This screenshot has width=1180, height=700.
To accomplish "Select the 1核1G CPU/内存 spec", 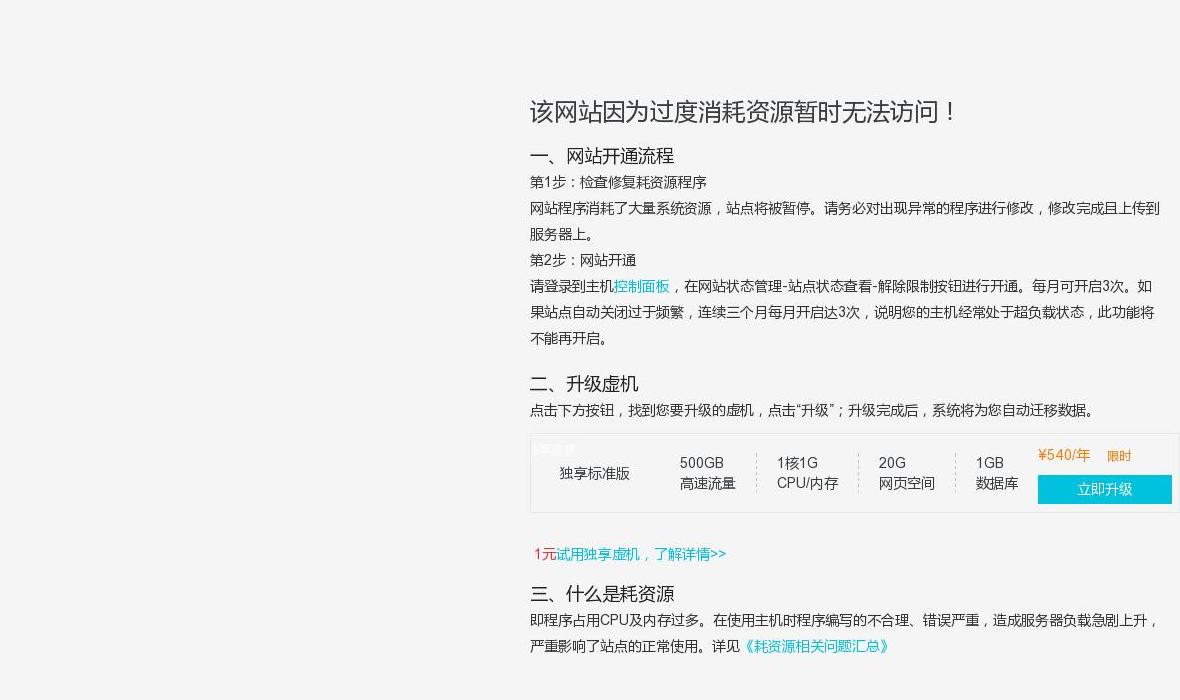I will click(807, 473).
